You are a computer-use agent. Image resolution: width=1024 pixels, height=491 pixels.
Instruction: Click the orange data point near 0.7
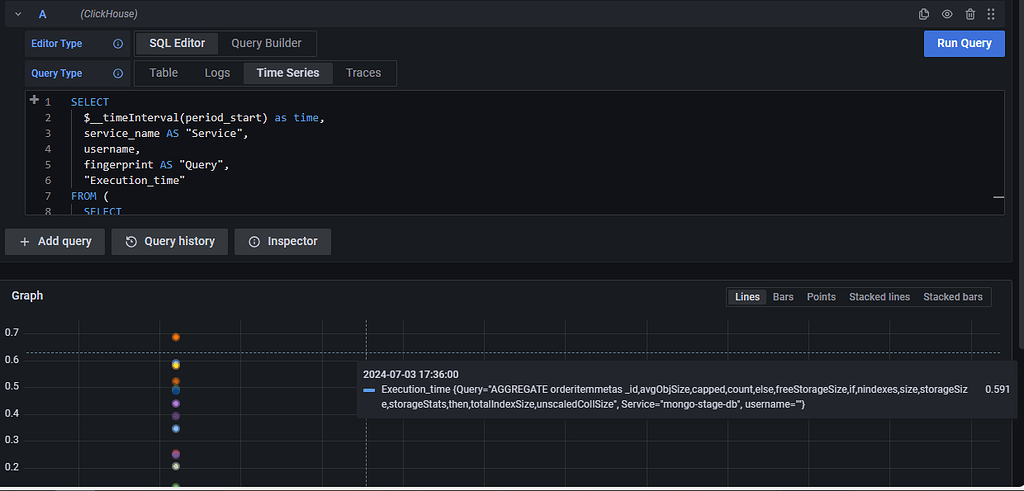(176, 337)
